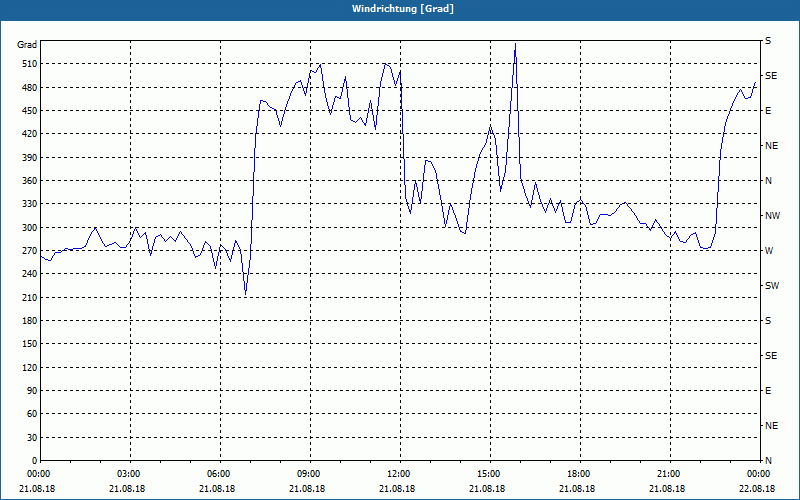Select the '06:00' time axis label
Image resolution: width=800 pixels, height=500 pixels.
(220, 474)
